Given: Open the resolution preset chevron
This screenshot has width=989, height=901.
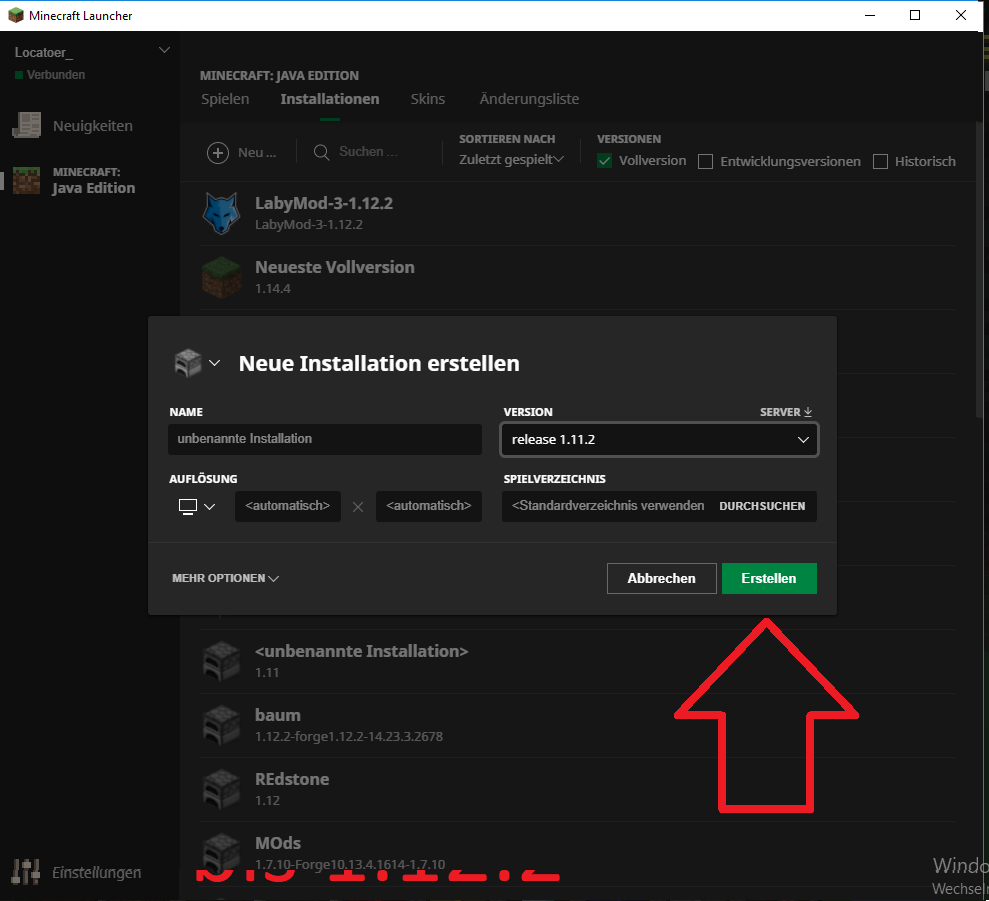Looking at the screenshot, I should 209,507.
